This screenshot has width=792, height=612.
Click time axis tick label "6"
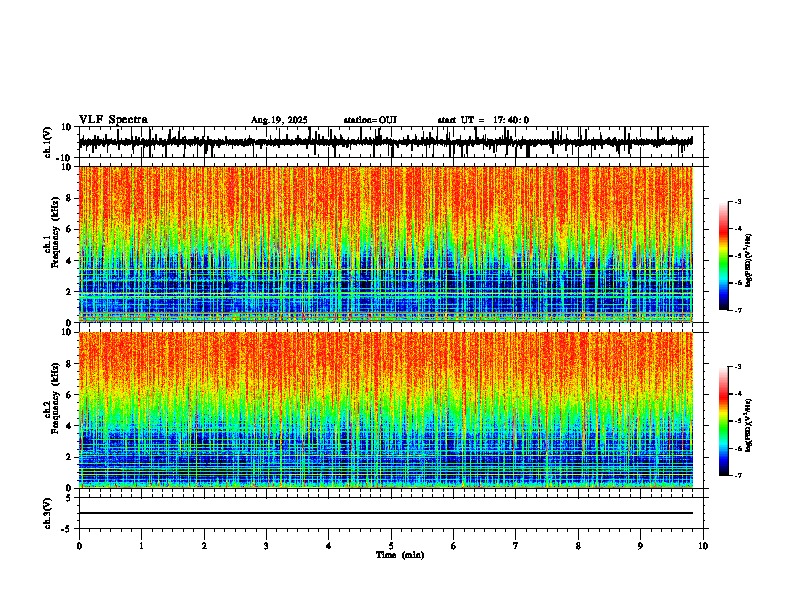[x=453, y=546]
